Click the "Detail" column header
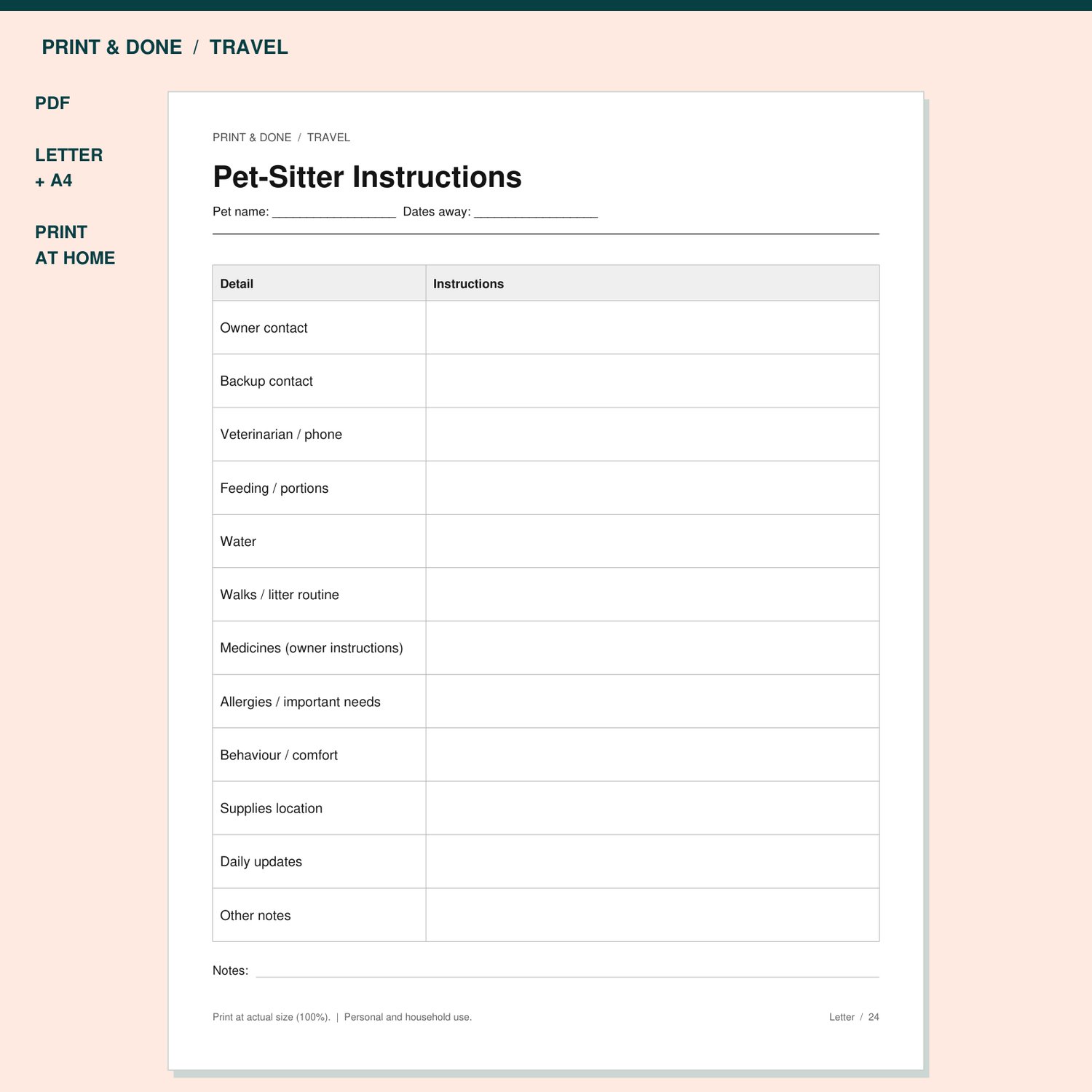This screenshot has width=1092, height=1092. point(237,284)
